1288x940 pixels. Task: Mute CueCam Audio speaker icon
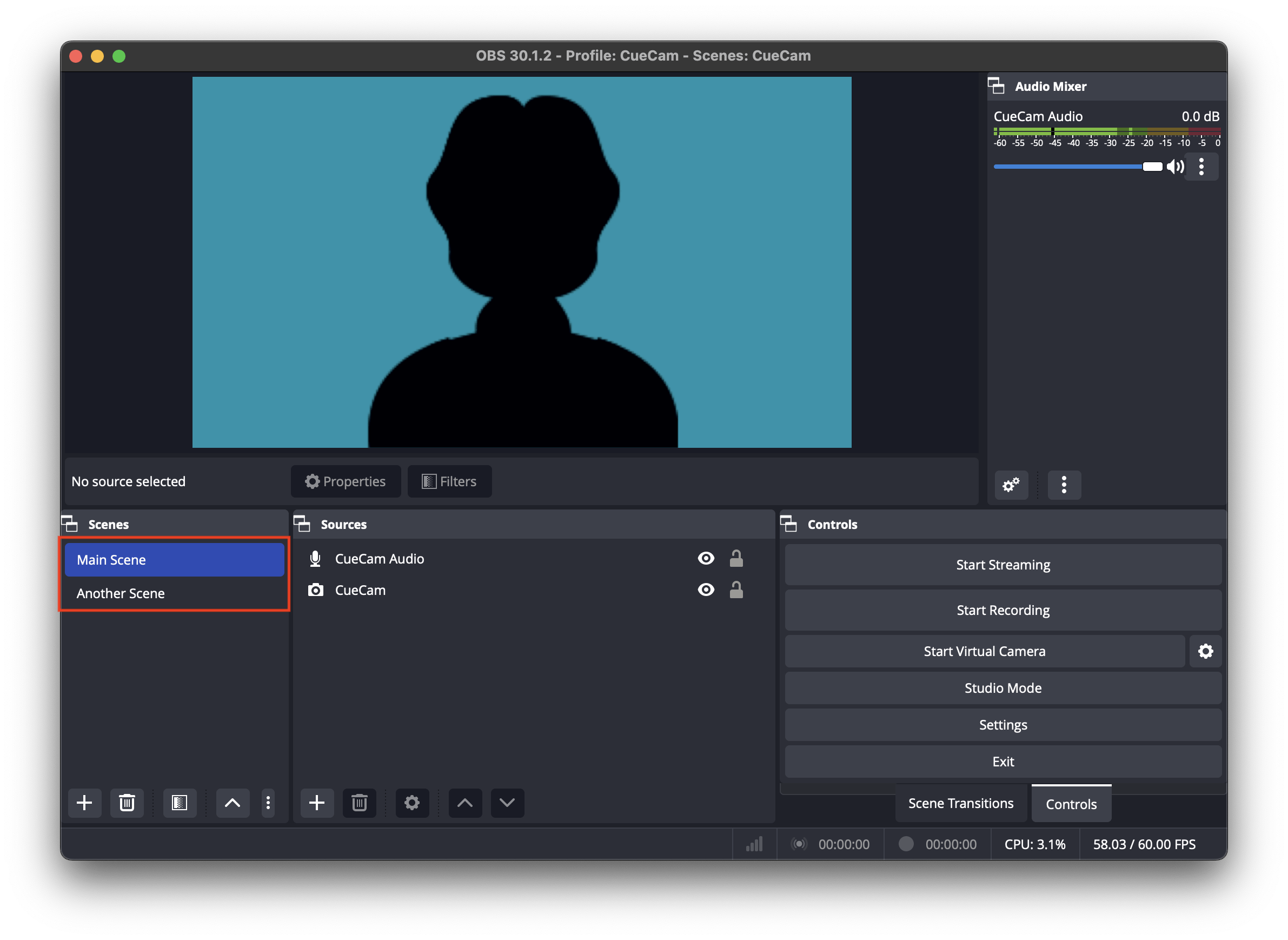pyautogui.click(x=1175, y=167)
